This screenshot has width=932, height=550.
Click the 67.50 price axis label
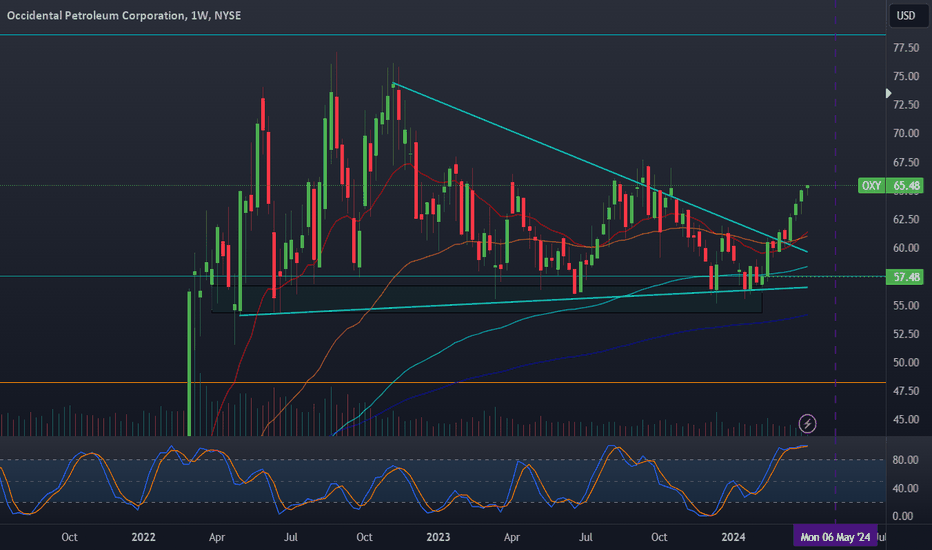906,162
